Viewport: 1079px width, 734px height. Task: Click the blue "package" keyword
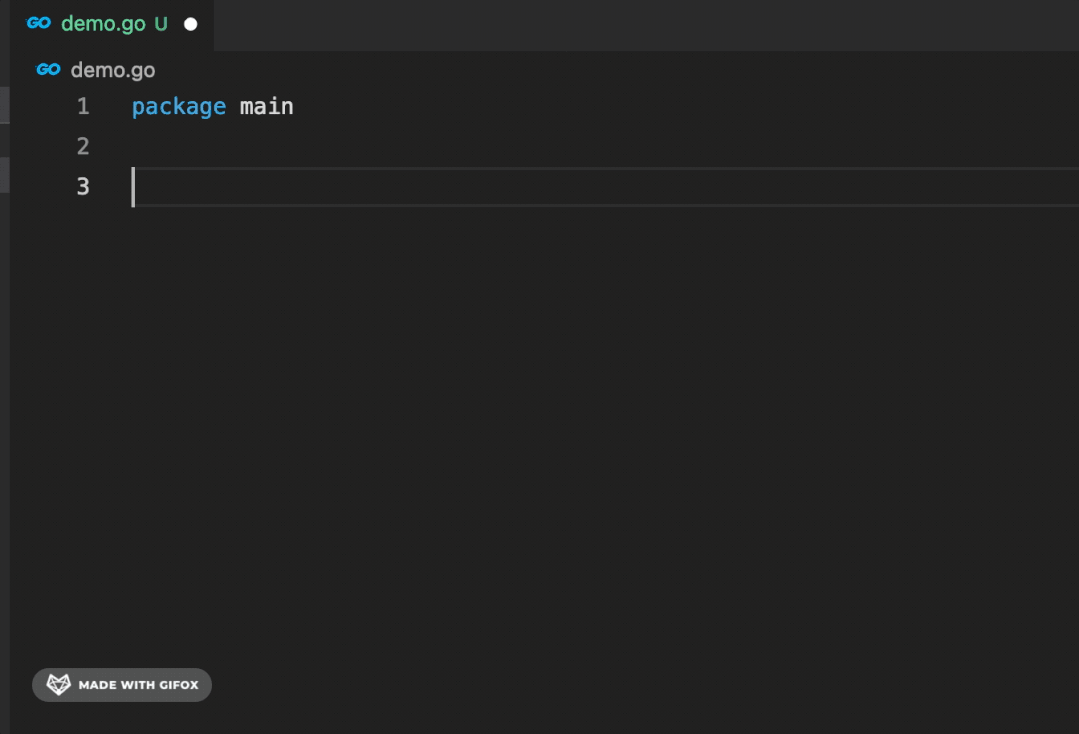tap(179, 106)
